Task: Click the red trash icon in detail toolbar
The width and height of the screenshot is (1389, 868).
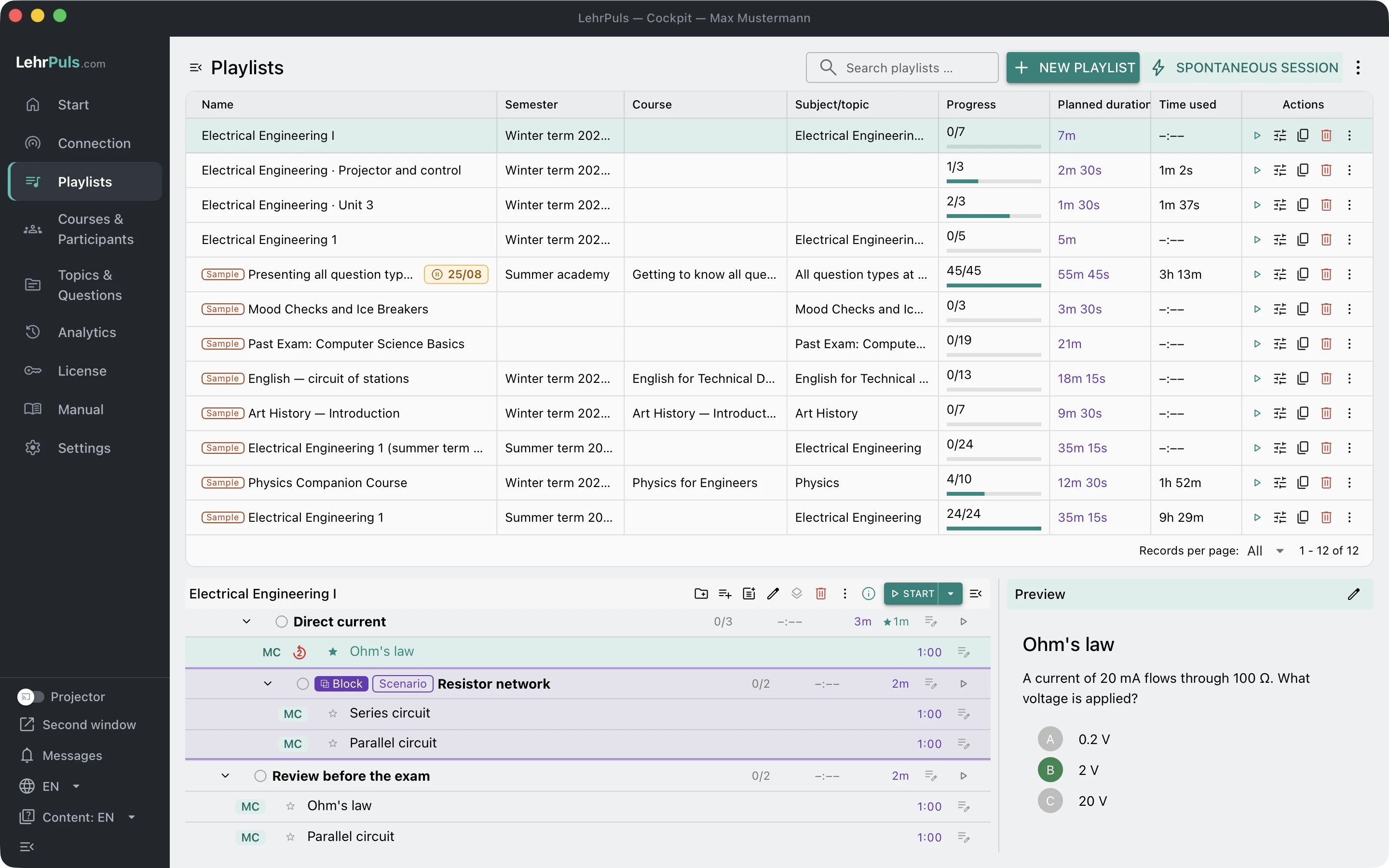Action: click(821, 594)
